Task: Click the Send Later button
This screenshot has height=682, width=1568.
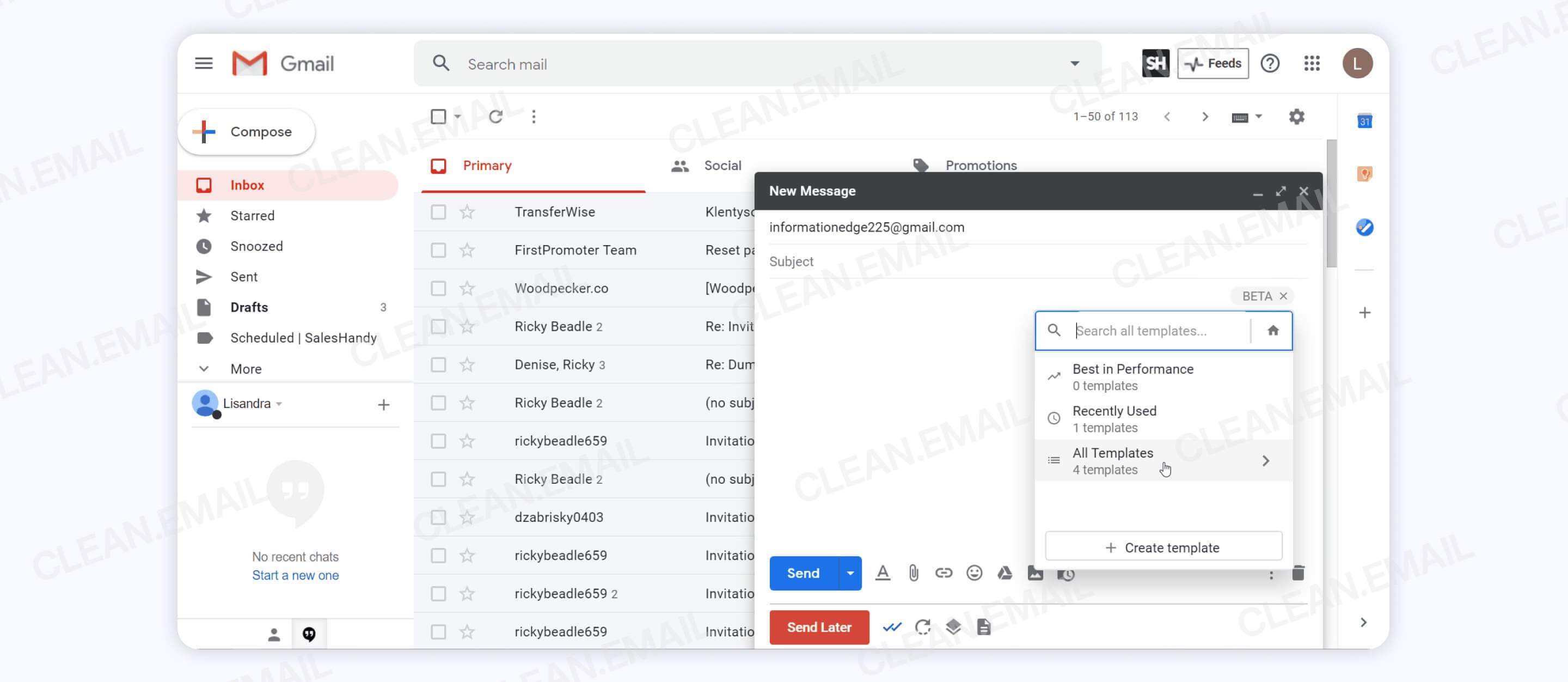Action: [x=819, y=627]
